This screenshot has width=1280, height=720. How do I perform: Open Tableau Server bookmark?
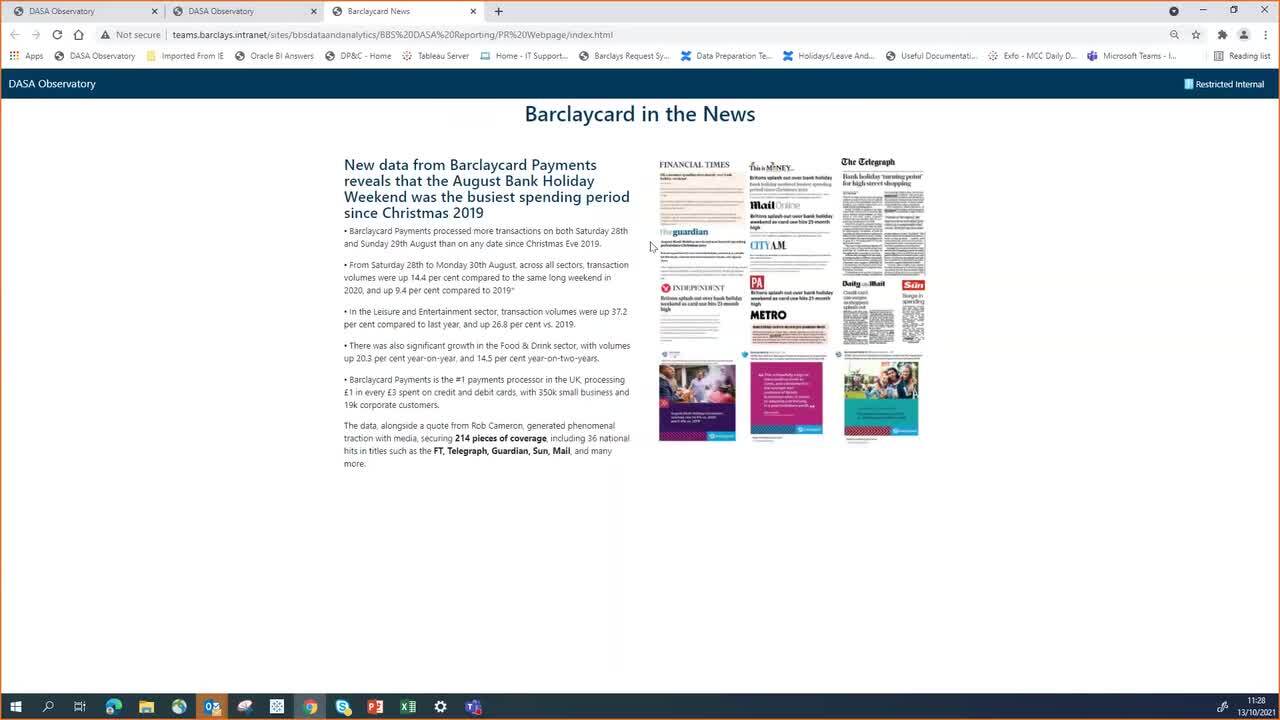point(435,56)
